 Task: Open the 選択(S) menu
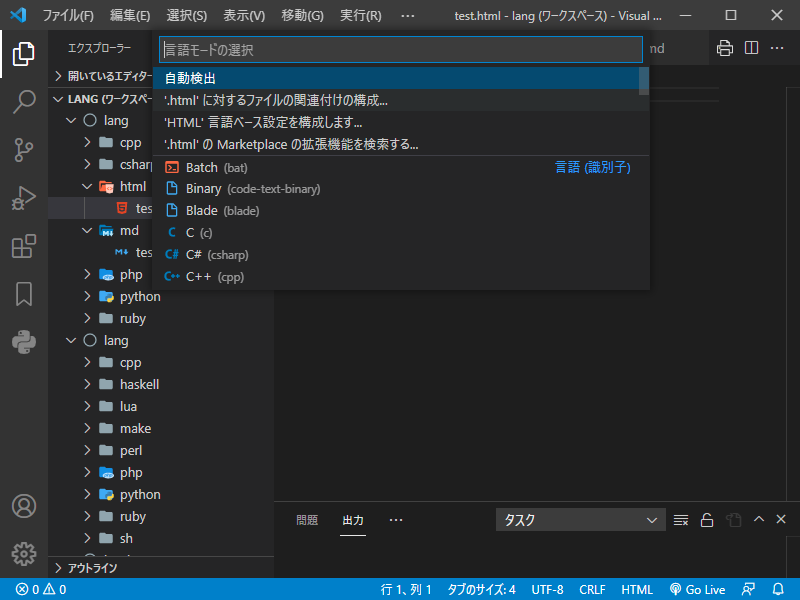click(187, 15)
